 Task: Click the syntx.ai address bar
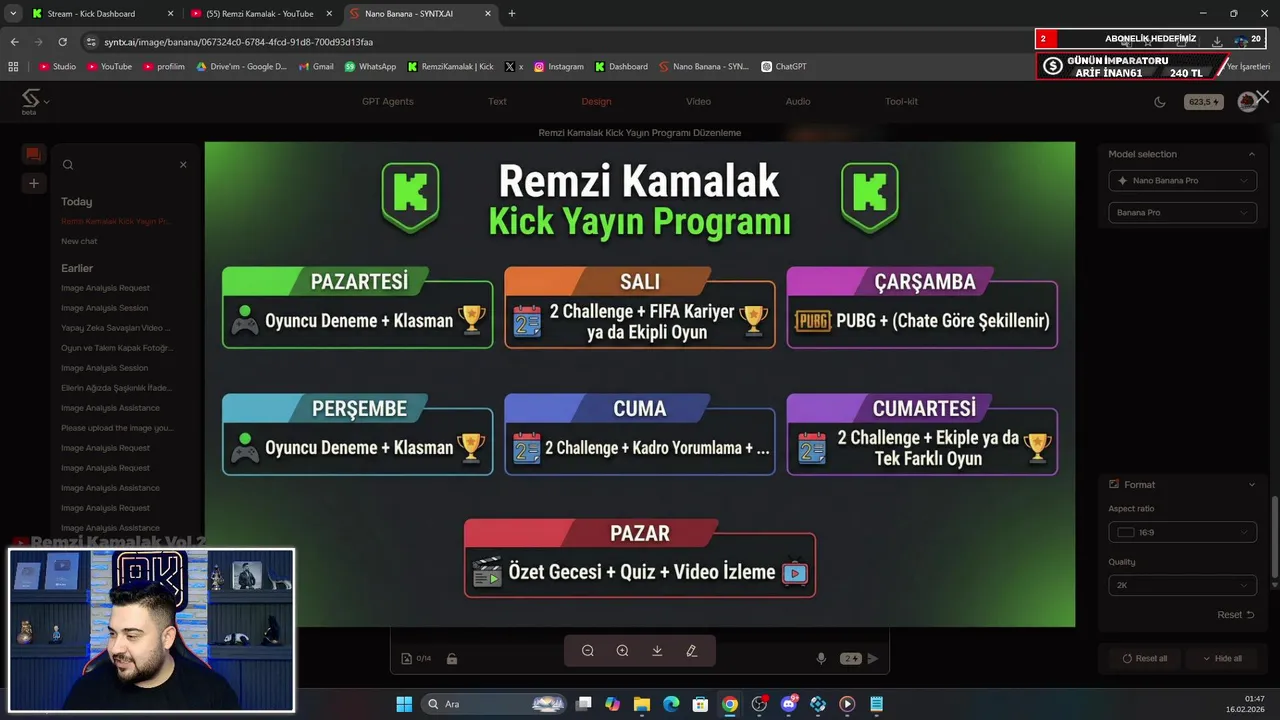click(560, 42)
